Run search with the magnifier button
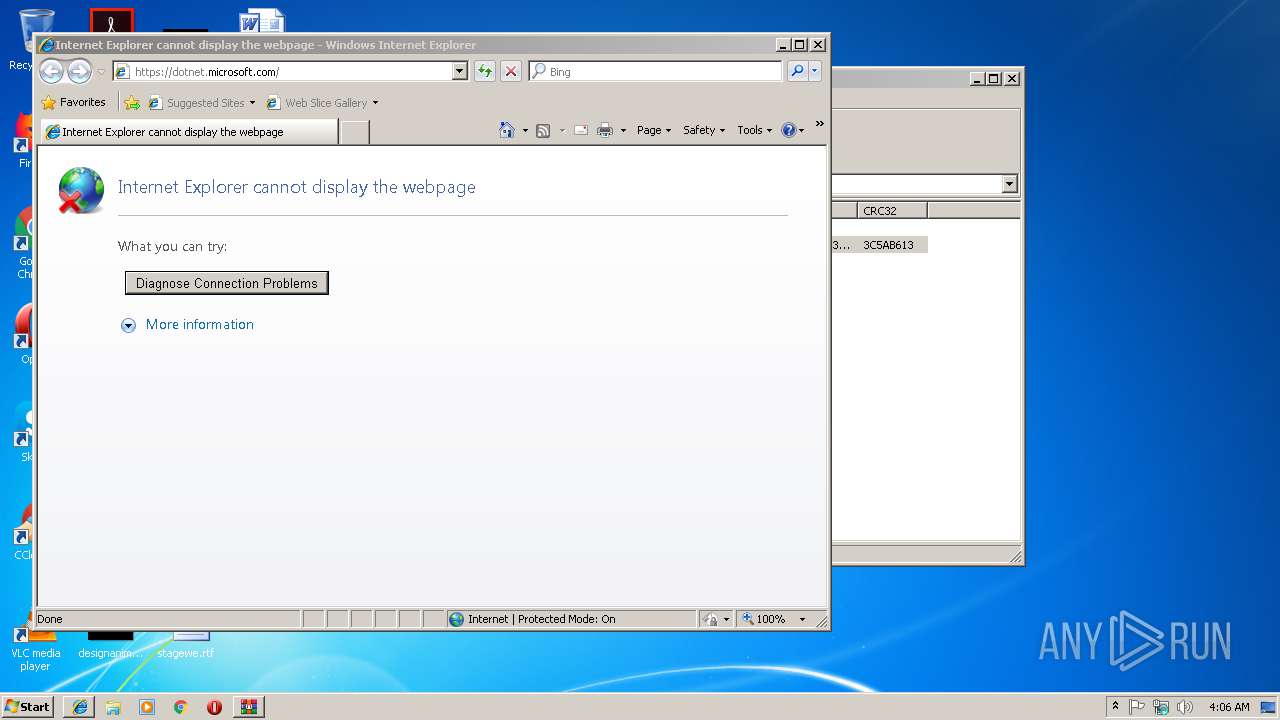Image resolution: width=1280 pixels, height=720 pixels. tap(797, 71)
